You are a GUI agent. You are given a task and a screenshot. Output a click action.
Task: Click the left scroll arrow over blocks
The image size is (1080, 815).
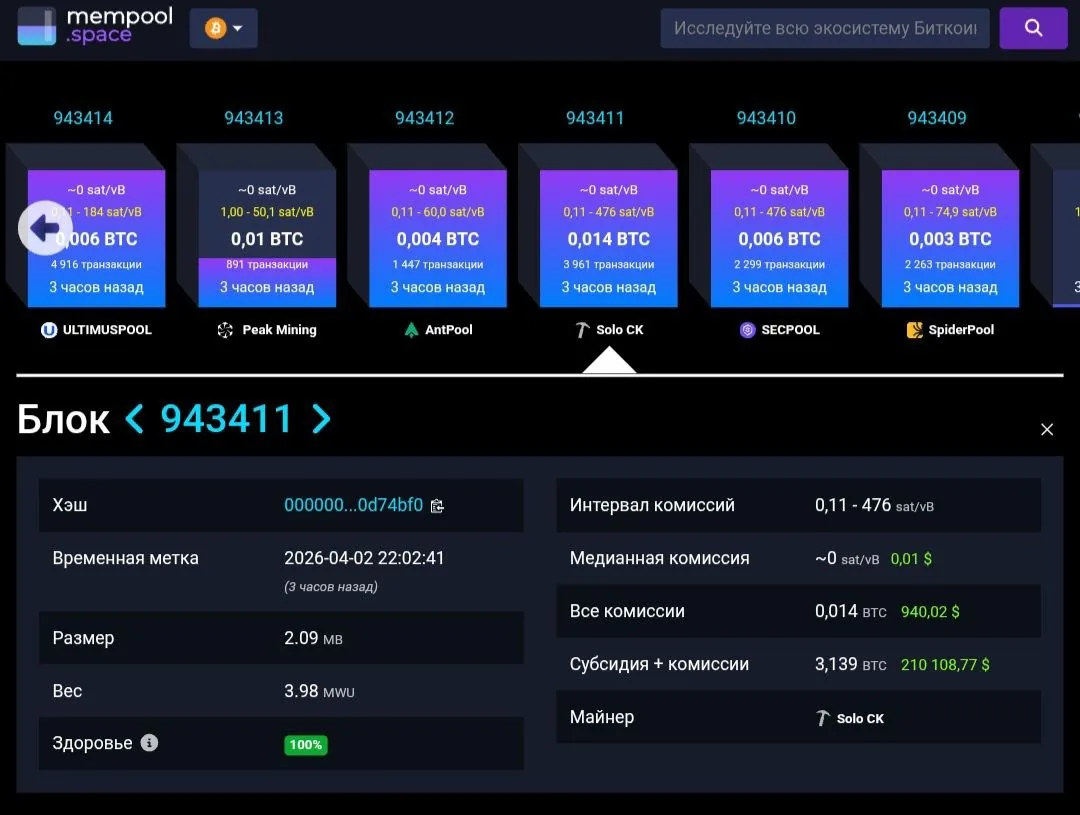click(43, 228)
